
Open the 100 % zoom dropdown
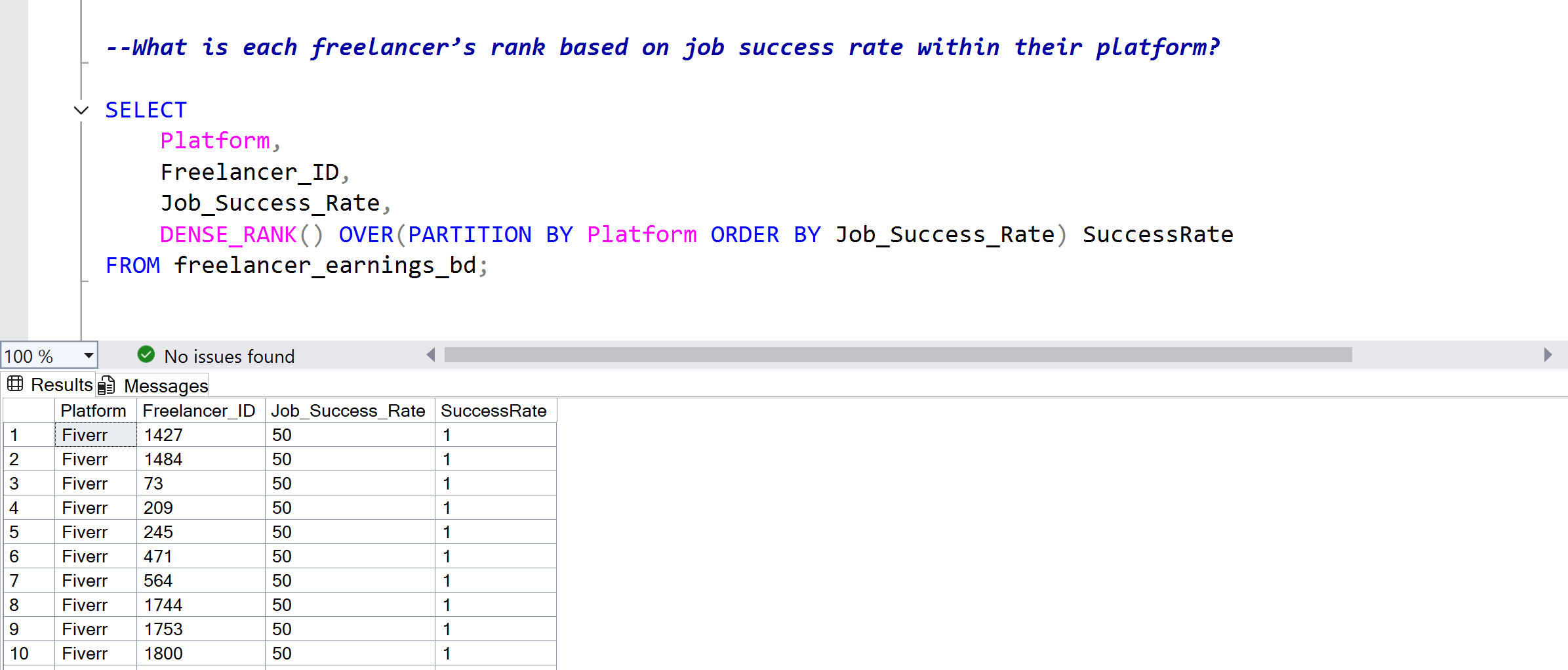coord(89,356)
